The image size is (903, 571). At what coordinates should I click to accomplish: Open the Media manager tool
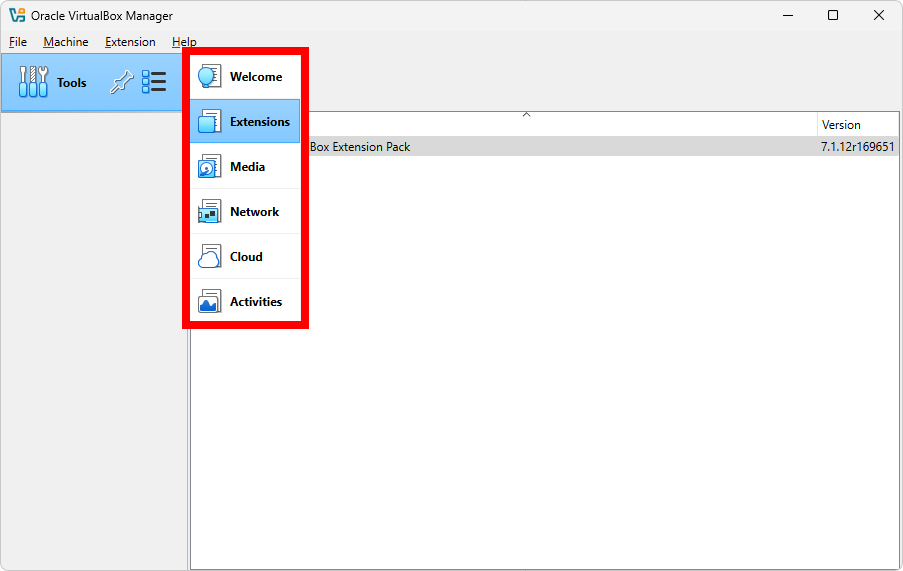coord(245,167)
